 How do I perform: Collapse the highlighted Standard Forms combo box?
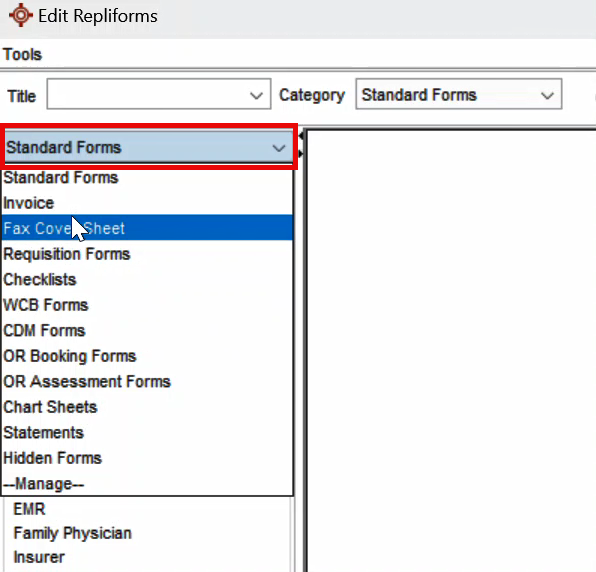pos(149,147)
